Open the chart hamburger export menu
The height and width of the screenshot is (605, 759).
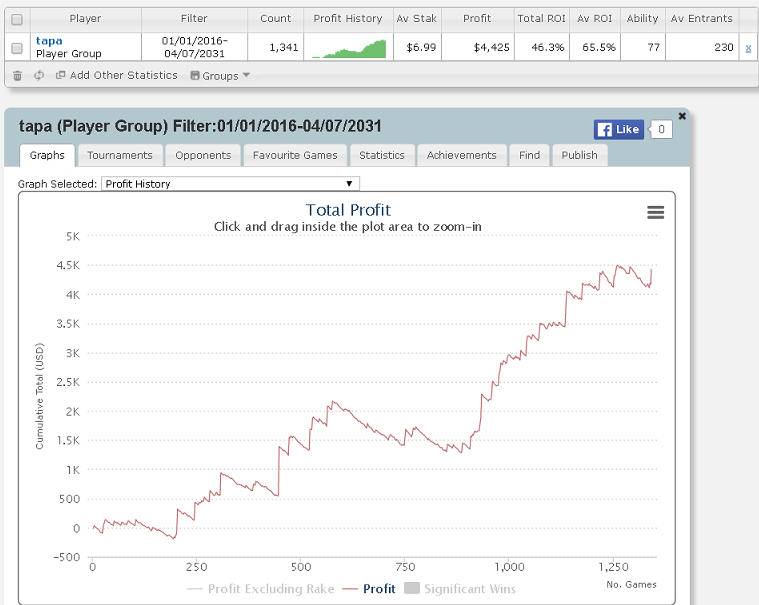pyautogui.click(x=655, y=212)
